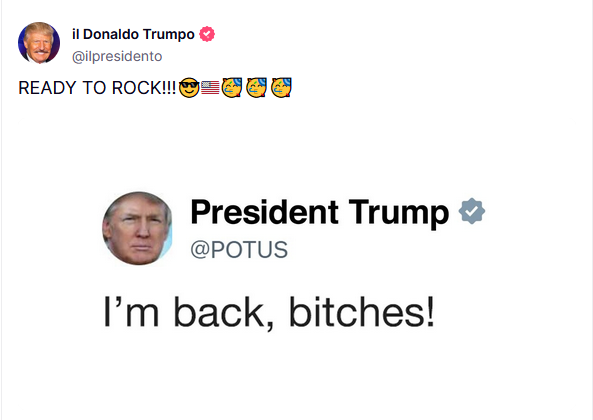Select the President Trump name heading

pos(320,212)
